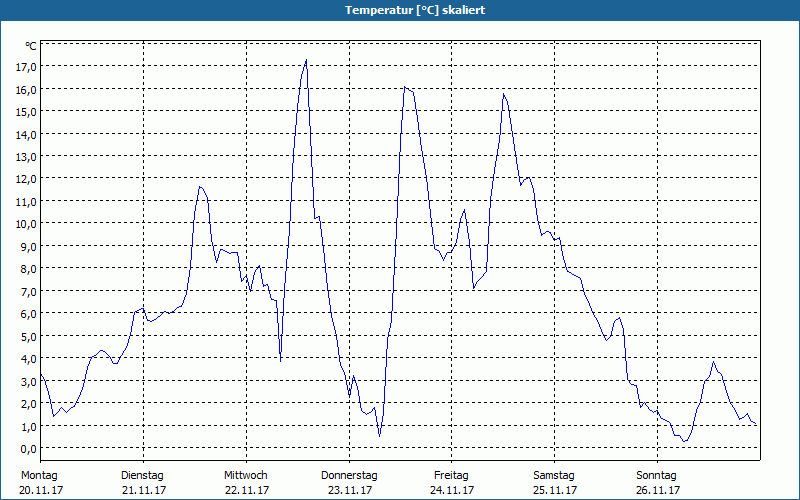Screen dimensions: 800x500
Task: Click the lowest temperature dip on Donnerstag morning
Action: tap(380, 436)
